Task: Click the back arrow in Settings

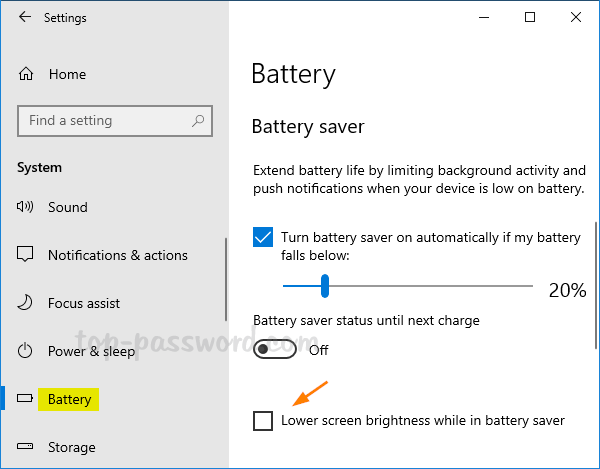Action: tap(24, 18)
